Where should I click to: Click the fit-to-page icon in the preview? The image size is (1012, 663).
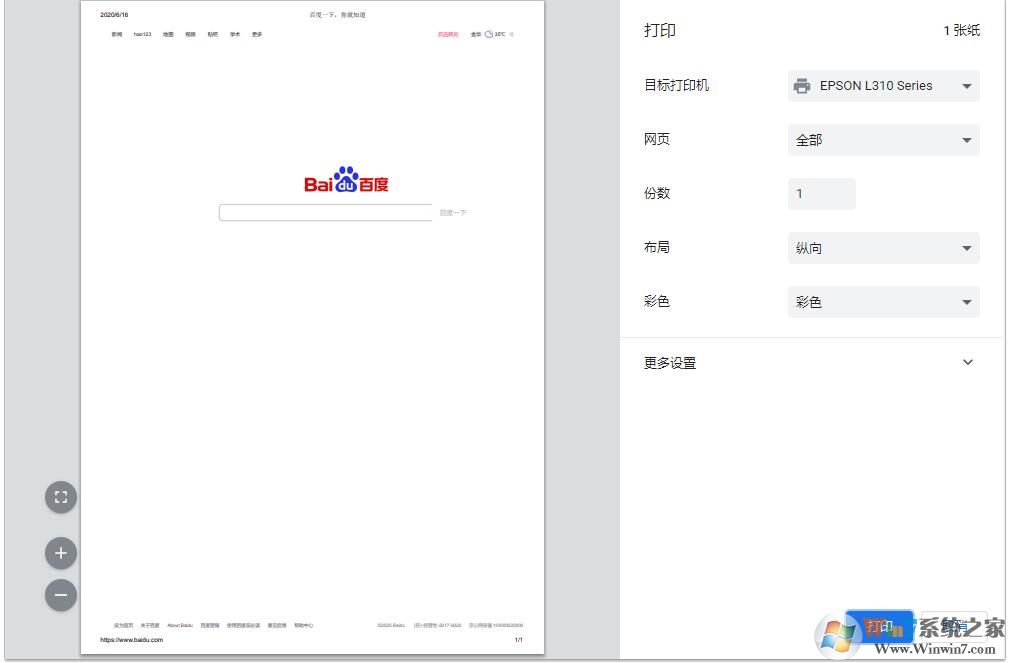point(61,497)
